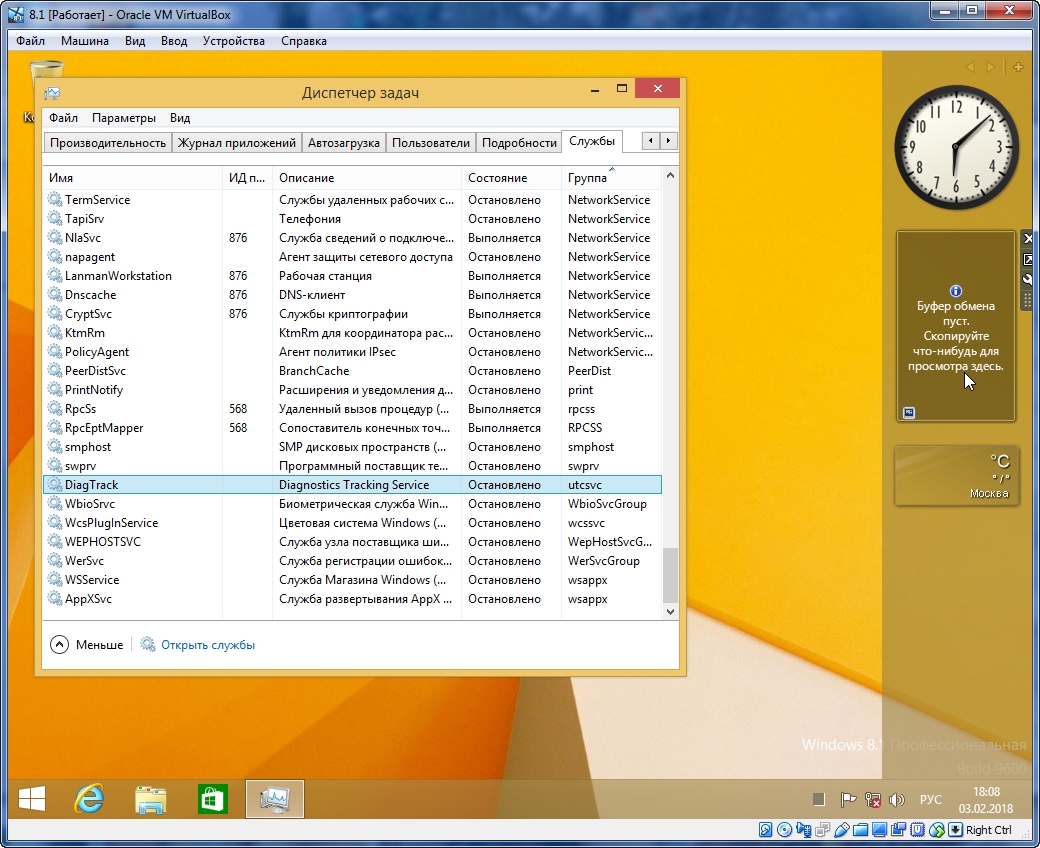Switch to Автозагрузка tab
The width and height of the screenshot is (1040, 848).
tap(344, 143)
